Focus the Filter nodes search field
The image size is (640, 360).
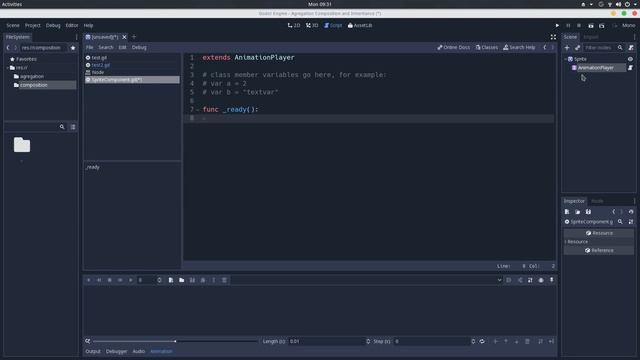[x=599, y=48]
